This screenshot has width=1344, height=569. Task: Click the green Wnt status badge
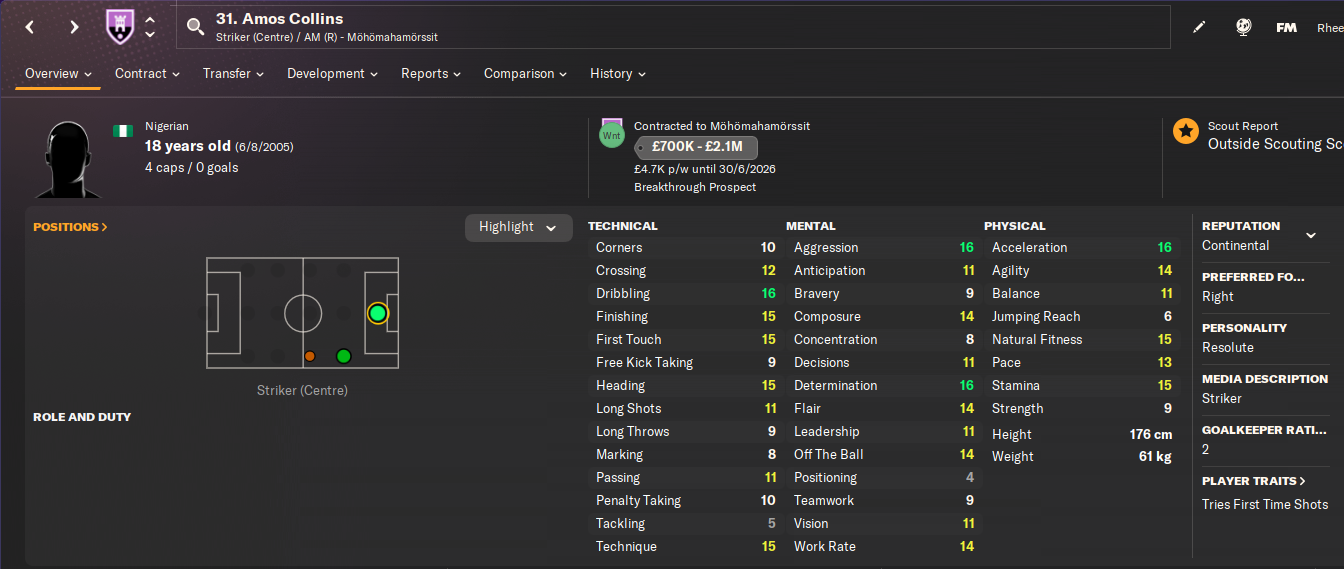[611, 135]
